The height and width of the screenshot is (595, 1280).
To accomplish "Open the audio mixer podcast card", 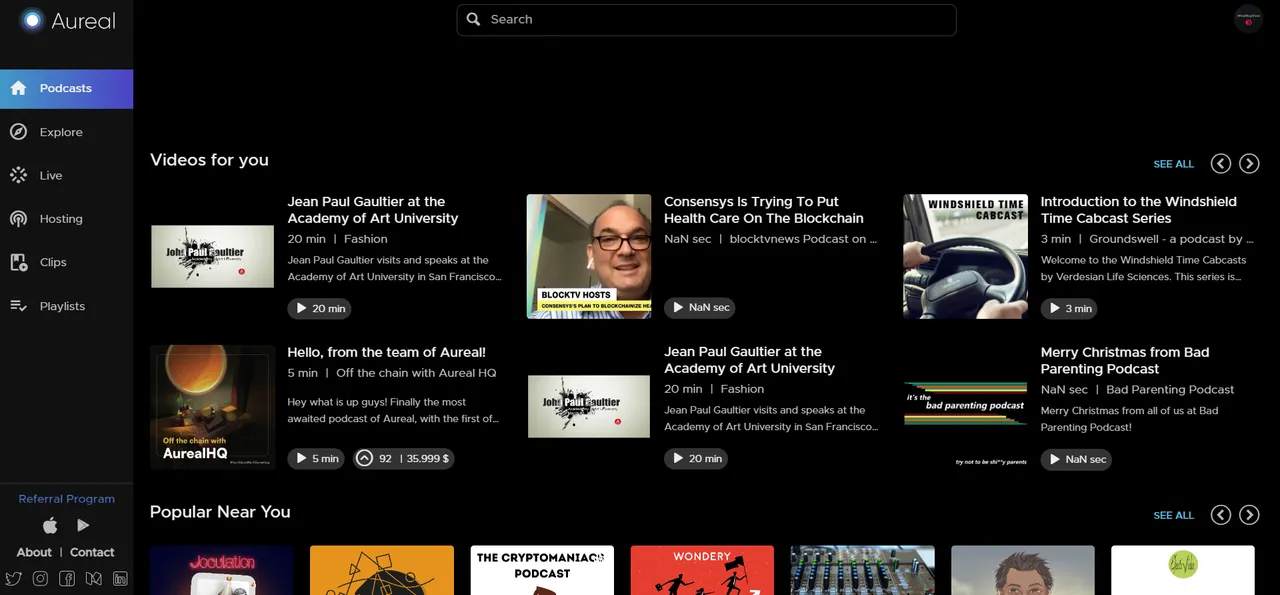I will coord(863,570).
